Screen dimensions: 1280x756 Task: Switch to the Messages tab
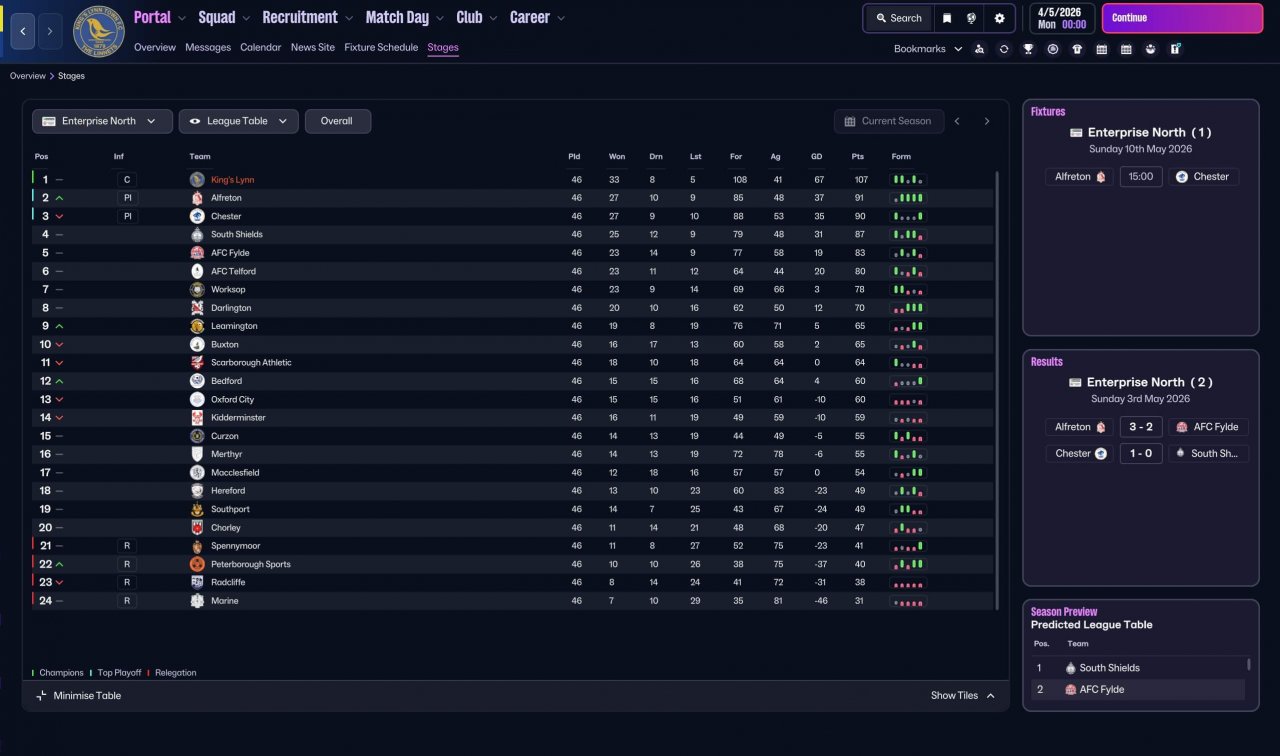208,47
